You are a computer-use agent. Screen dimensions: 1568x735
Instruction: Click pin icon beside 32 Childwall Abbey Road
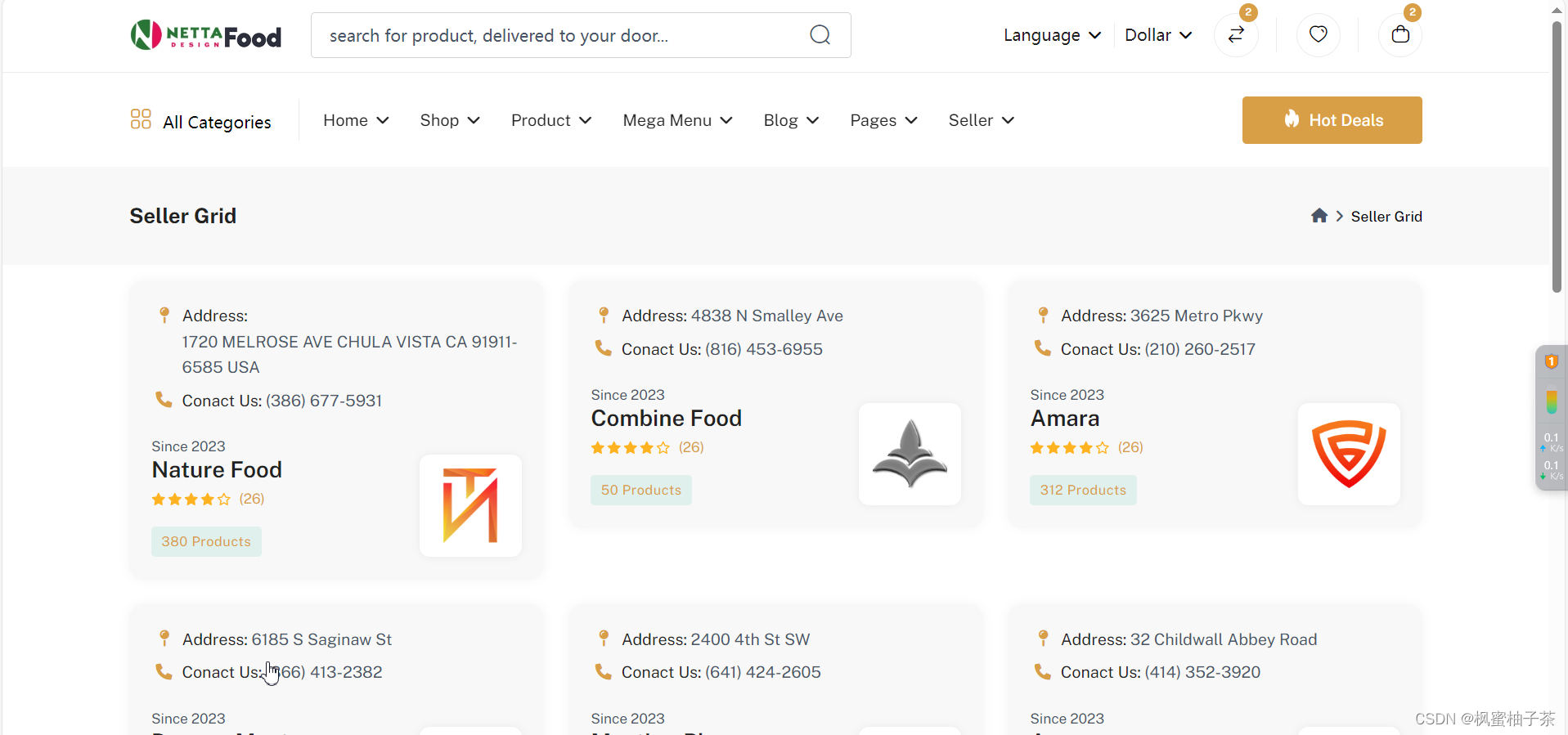point(1043,638)
